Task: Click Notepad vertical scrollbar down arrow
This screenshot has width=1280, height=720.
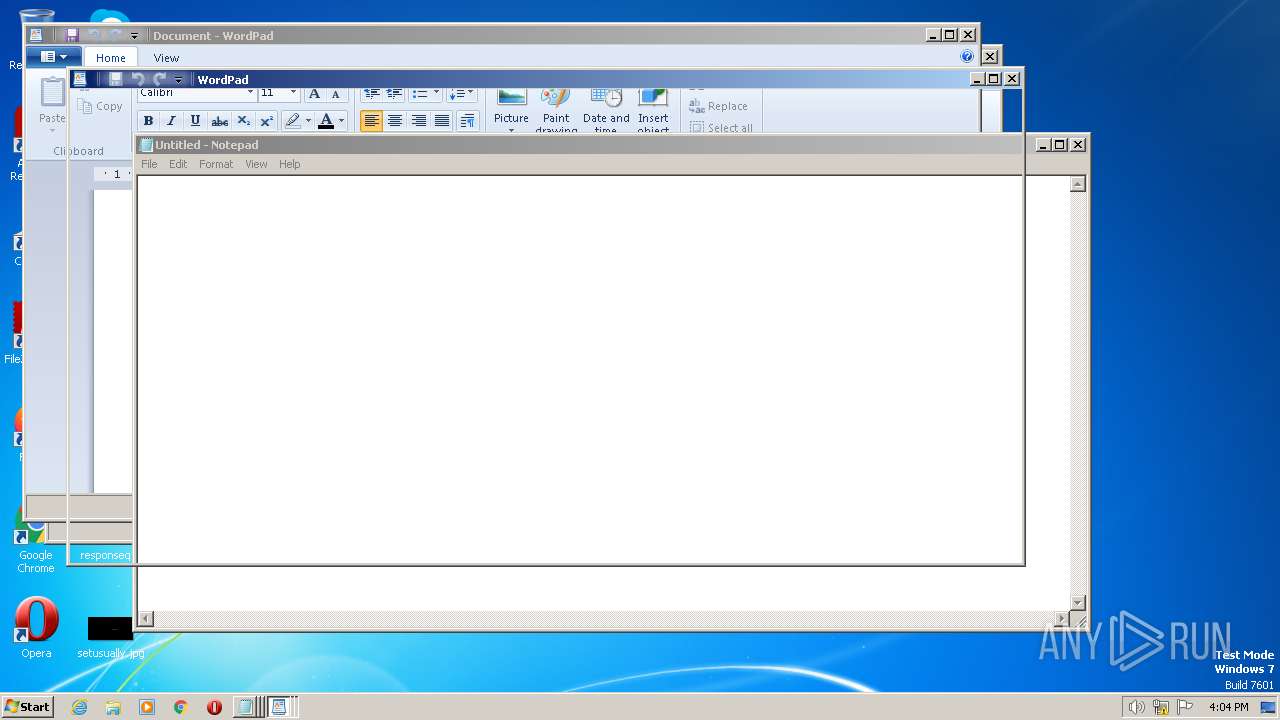Action: pyautogui.click(x=1078, y=603)
